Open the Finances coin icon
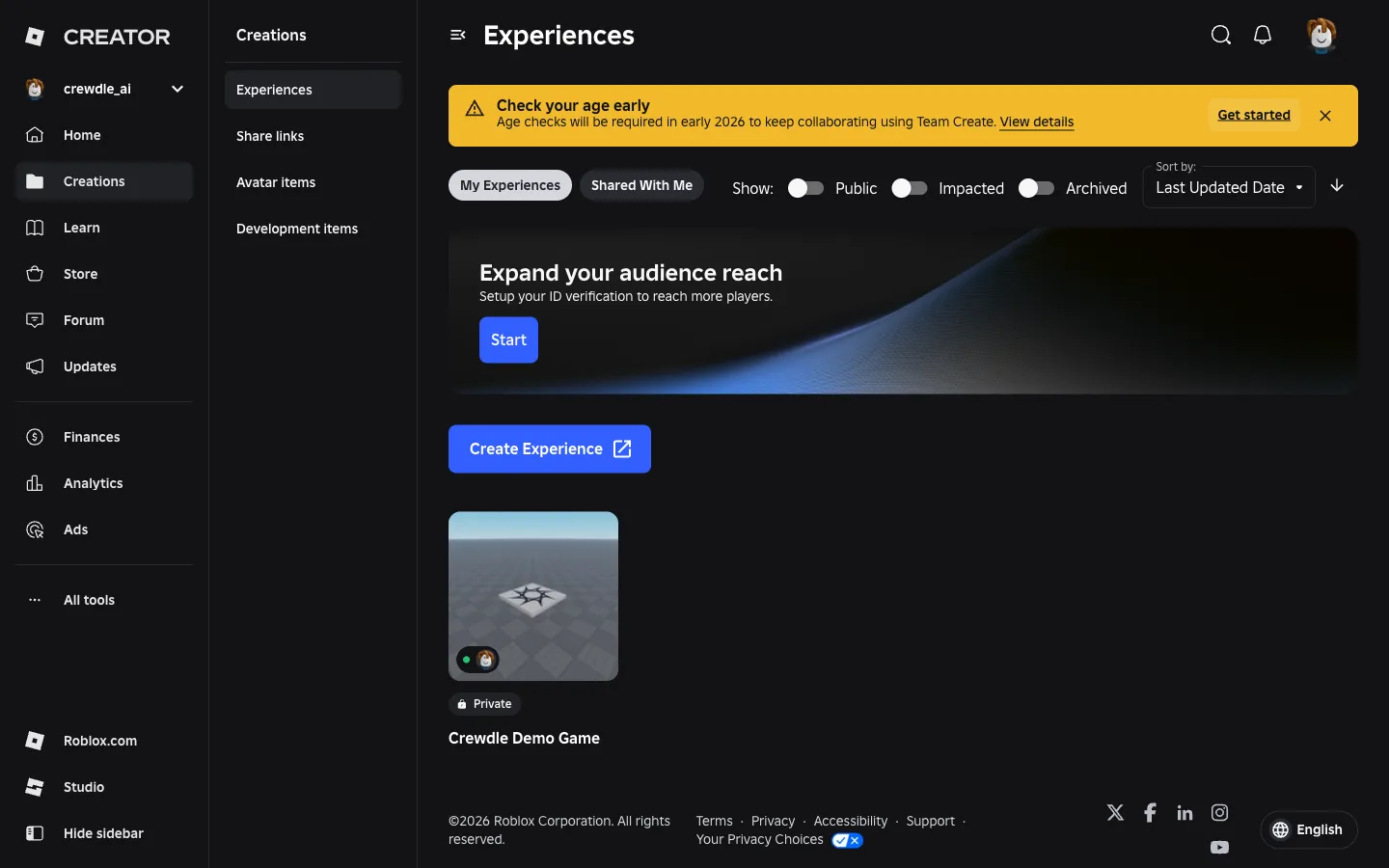 35,437
